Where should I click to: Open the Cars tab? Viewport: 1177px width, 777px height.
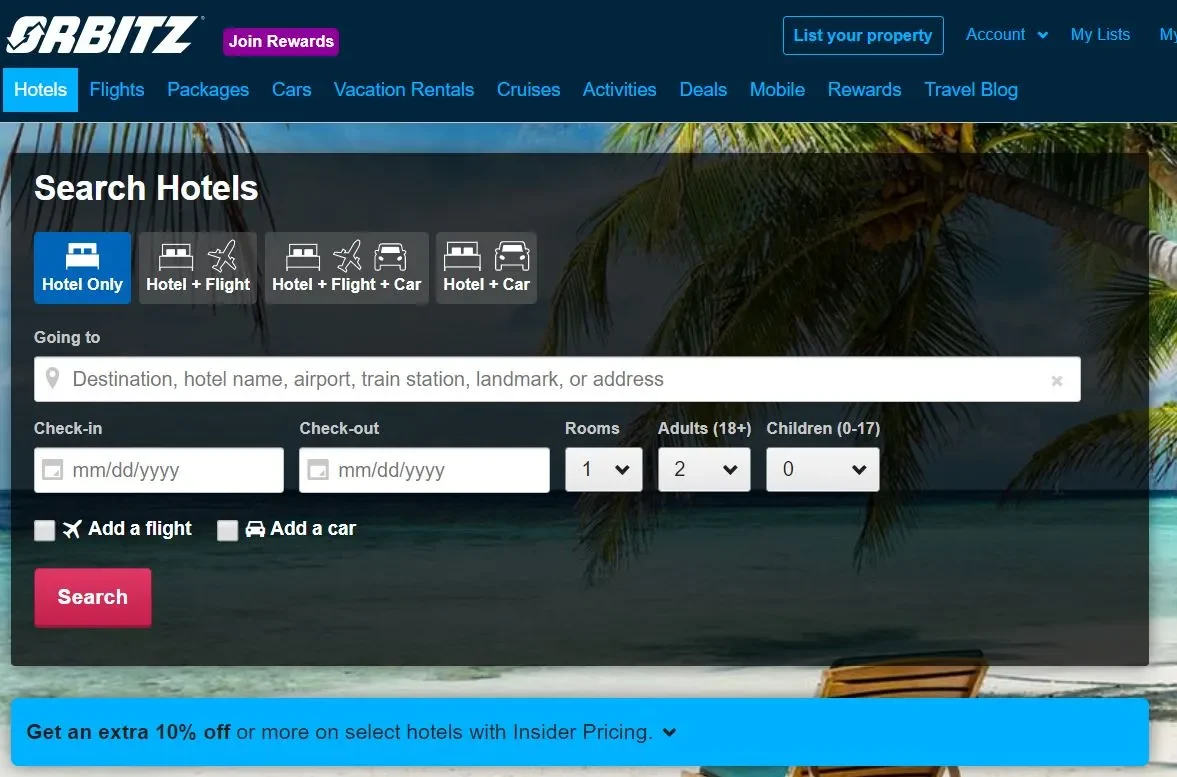291,89
